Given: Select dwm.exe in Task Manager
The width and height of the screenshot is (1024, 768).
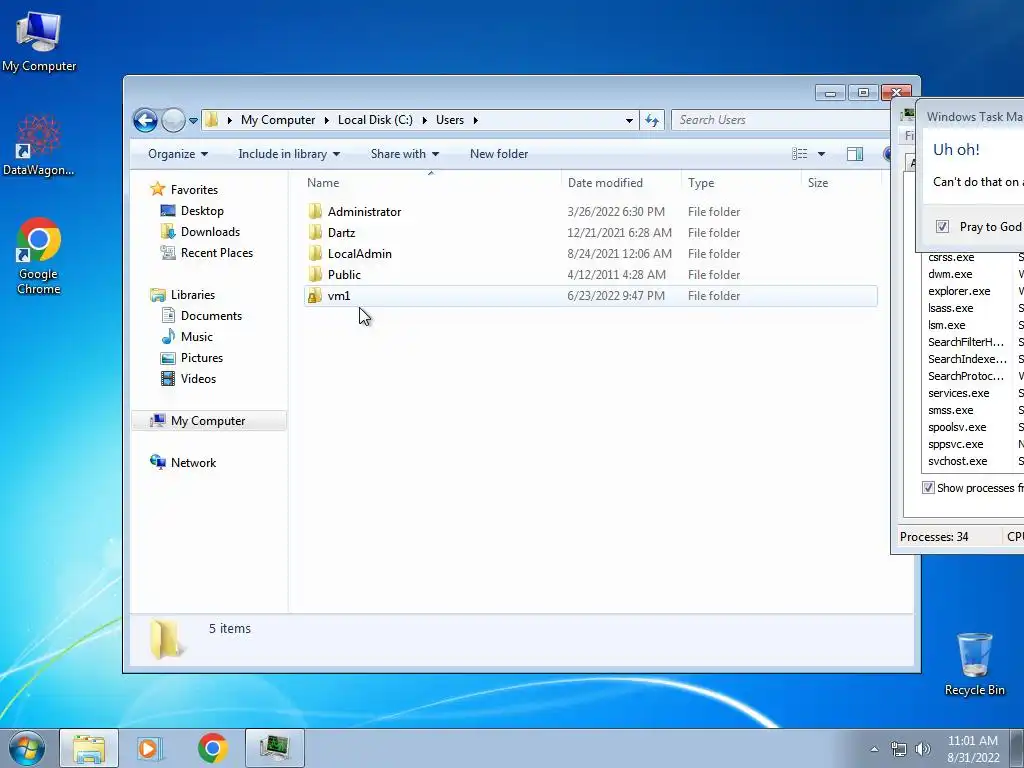Looking at the screenshot, I should [950, 274].
